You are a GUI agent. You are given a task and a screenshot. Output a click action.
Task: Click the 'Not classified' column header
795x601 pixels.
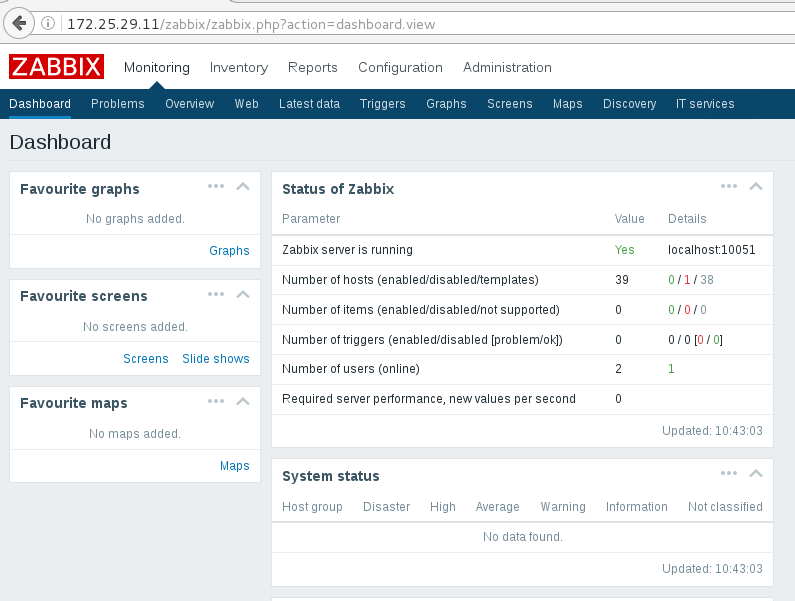(x=725, y=507)
